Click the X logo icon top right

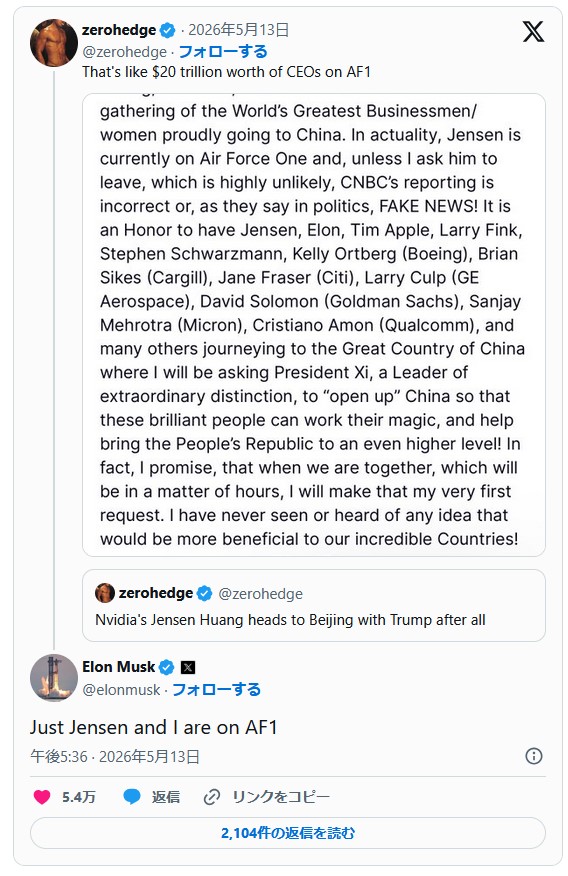tap(533, 31)
